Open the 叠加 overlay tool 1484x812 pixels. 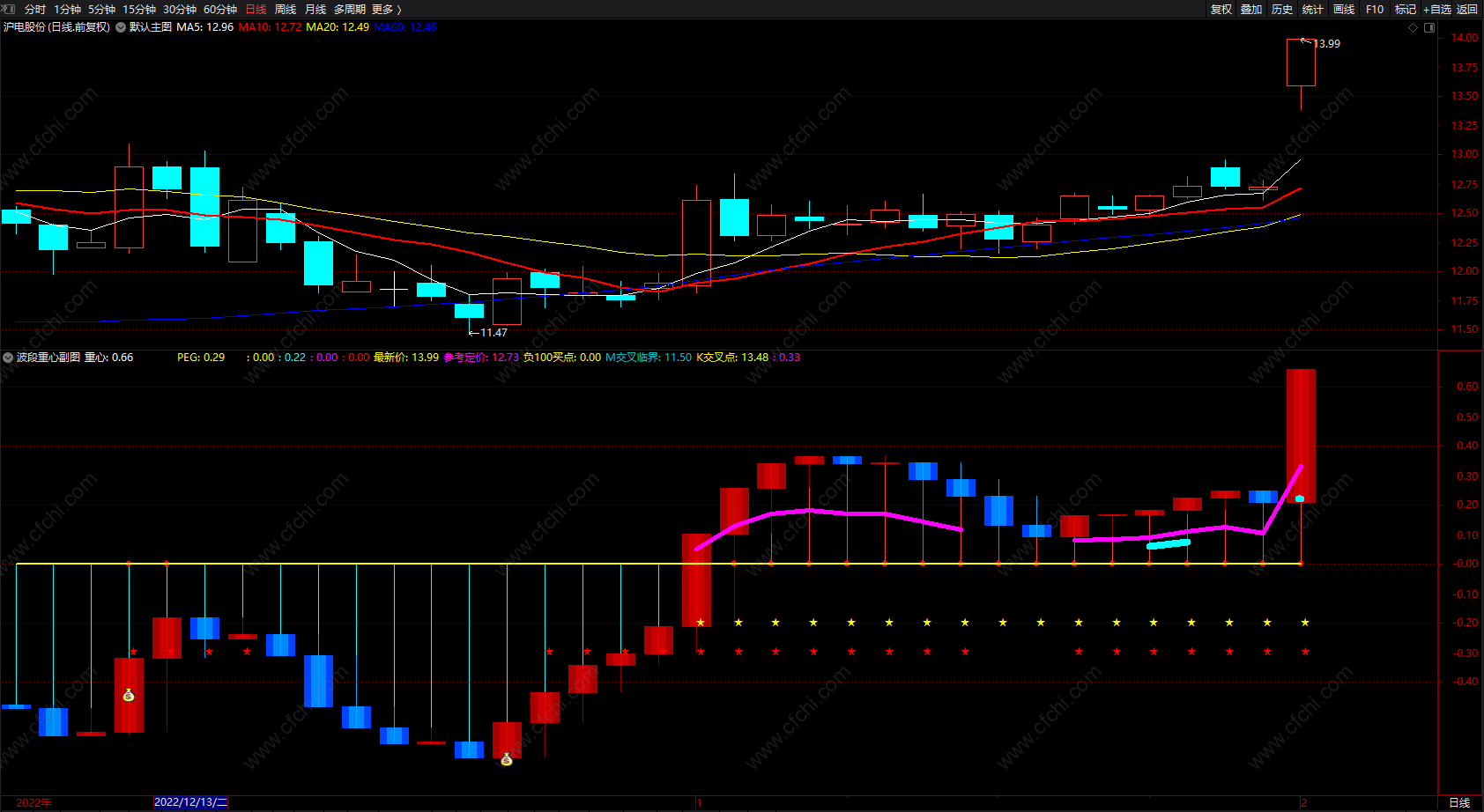1251,9
